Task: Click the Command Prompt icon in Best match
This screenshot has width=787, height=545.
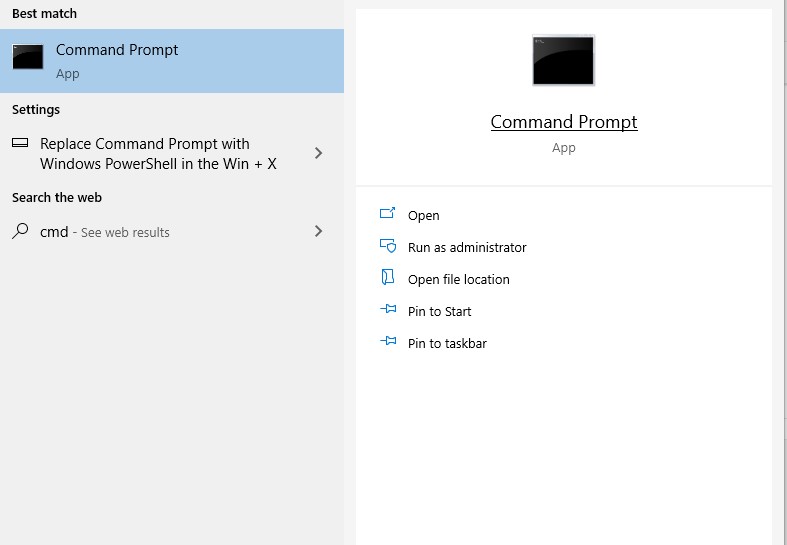Action: (28, 58)
